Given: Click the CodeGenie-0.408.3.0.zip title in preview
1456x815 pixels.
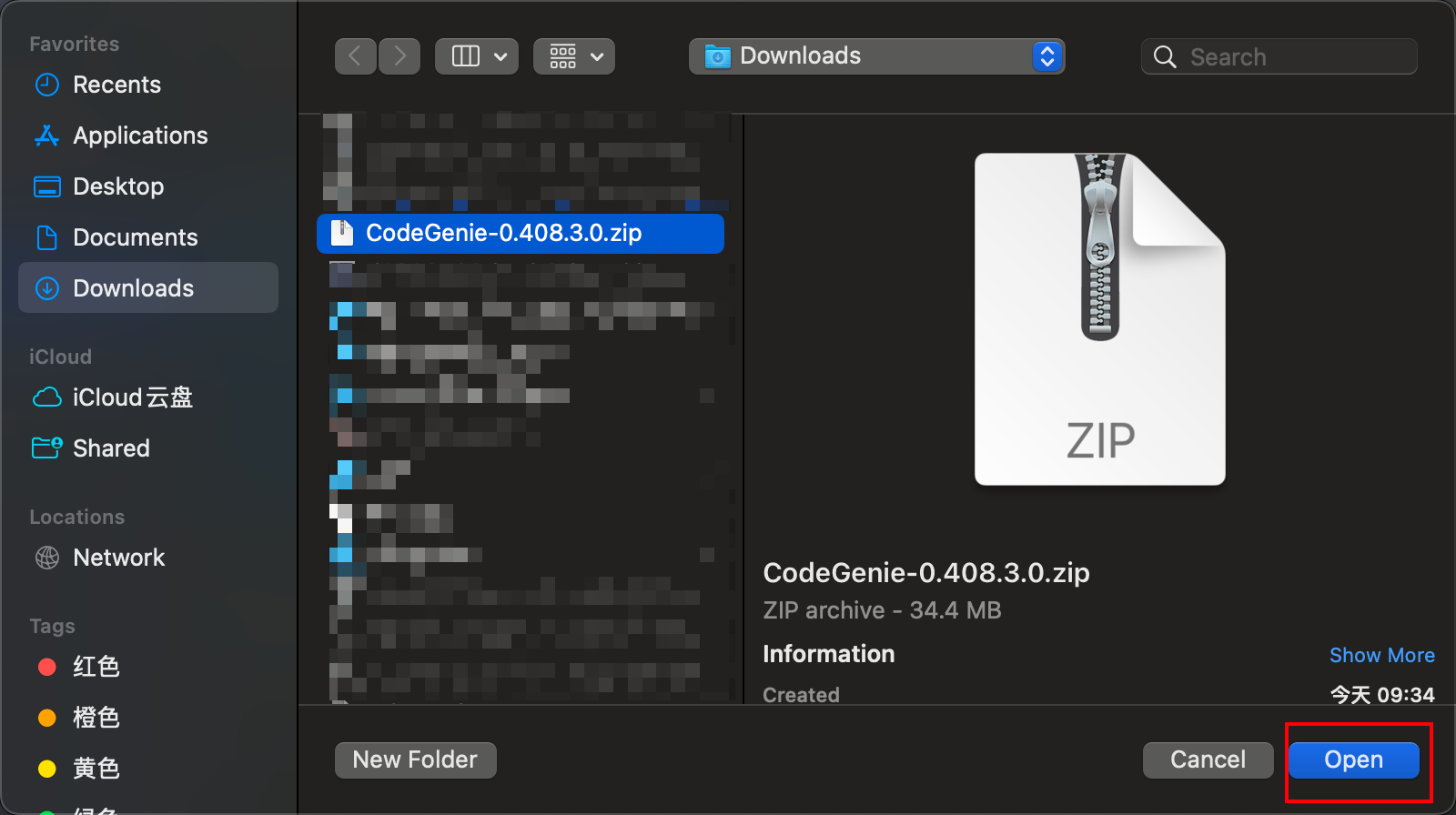Looking at the screenshot, I should click(926, 572).
